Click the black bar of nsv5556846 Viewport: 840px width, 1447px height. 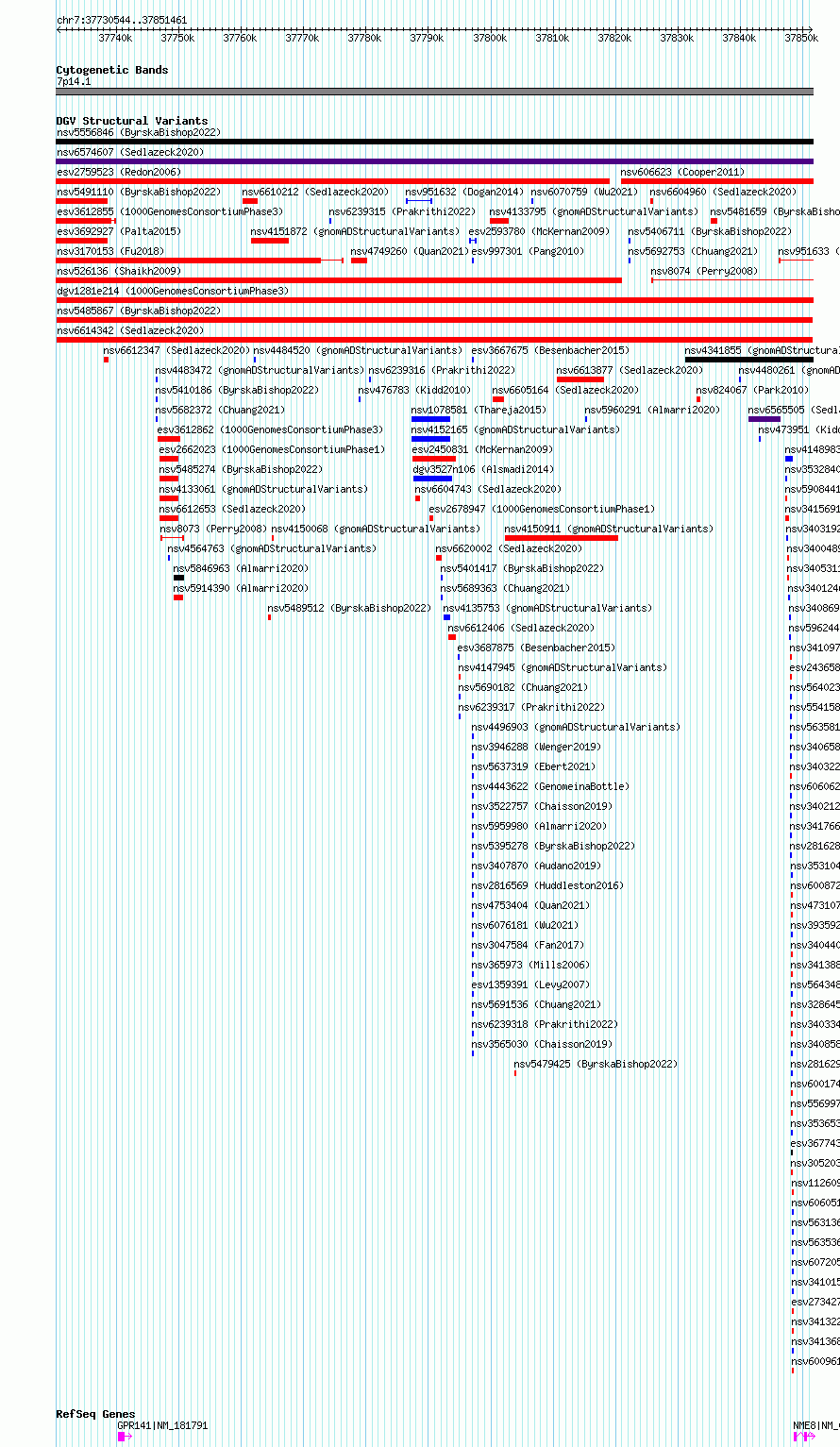coord(434,142)
